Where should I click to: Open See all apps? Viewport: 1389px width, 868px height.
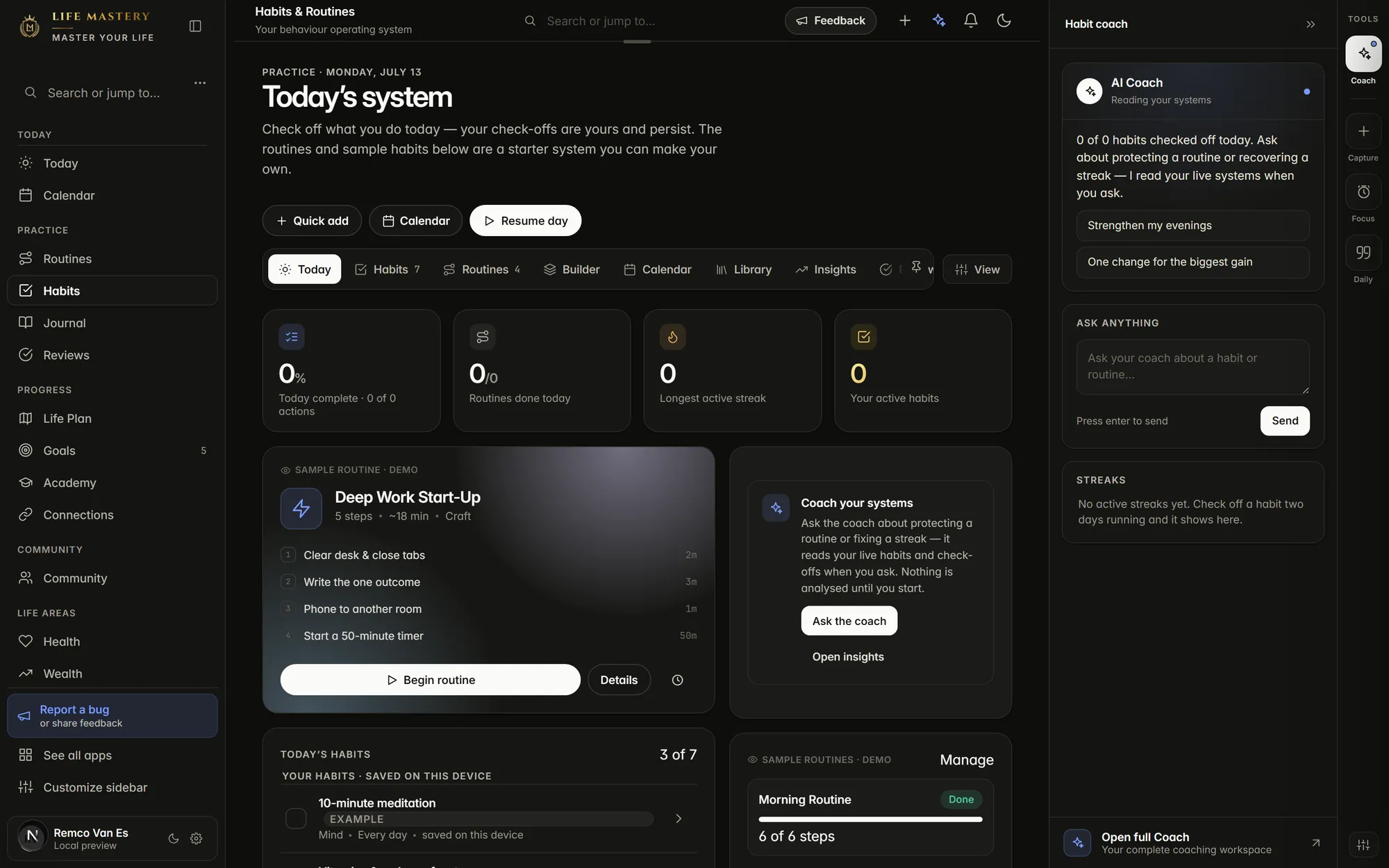(113, 755)
